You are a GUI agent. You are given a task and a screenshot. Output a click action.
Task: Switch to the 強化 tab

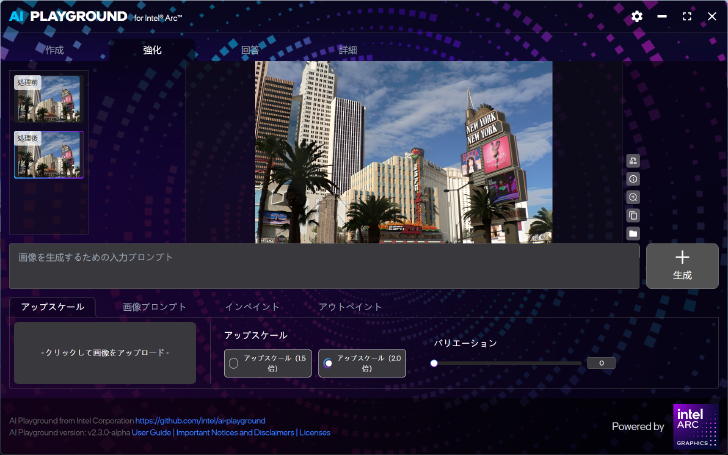click(x=152, y=50)
